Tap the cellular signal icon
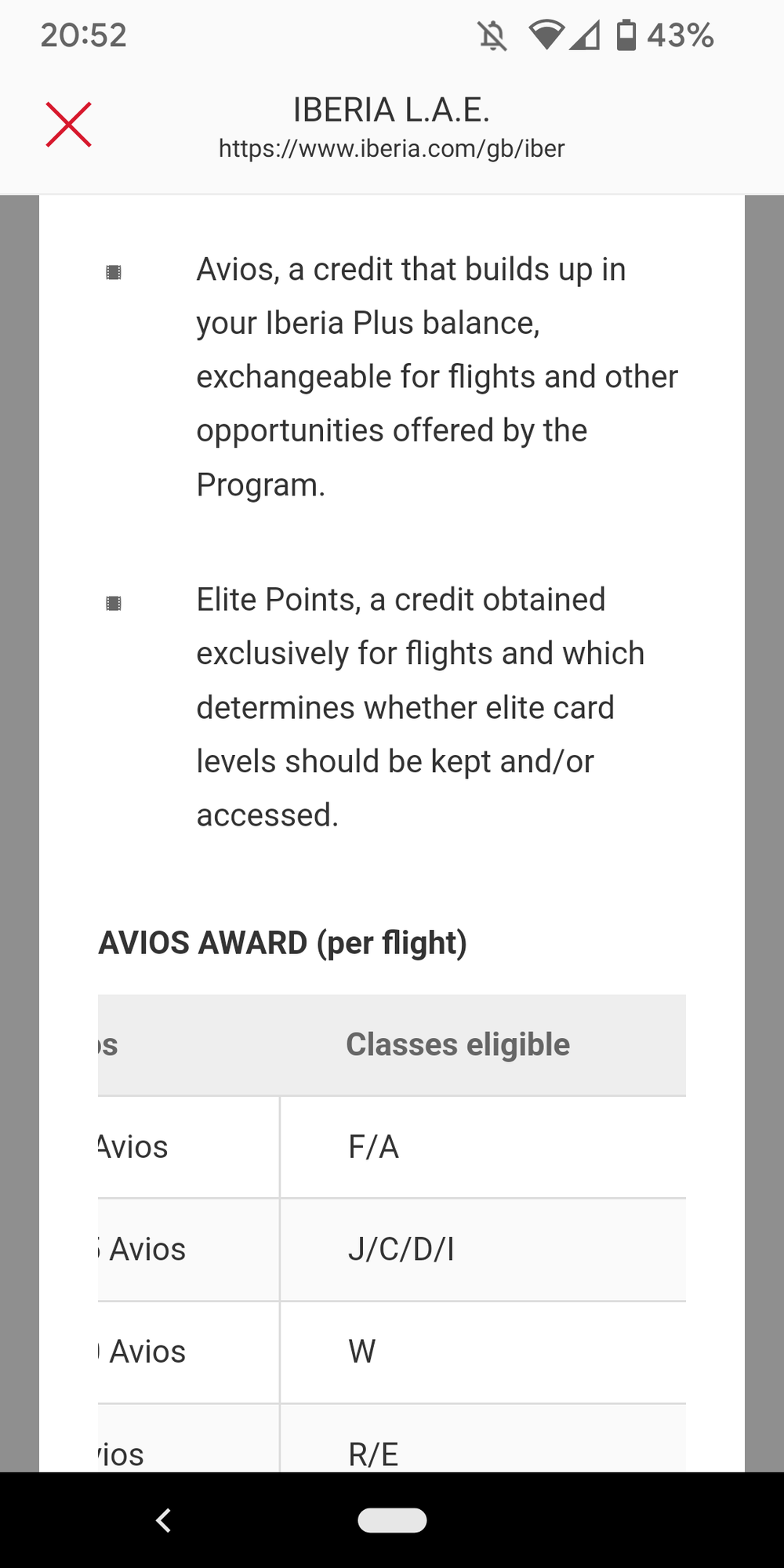 585,35
